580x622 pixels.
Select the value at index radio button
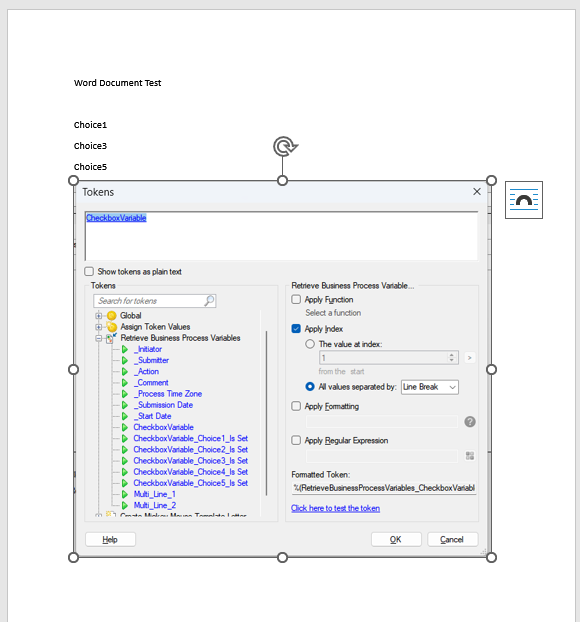[310, 344]
